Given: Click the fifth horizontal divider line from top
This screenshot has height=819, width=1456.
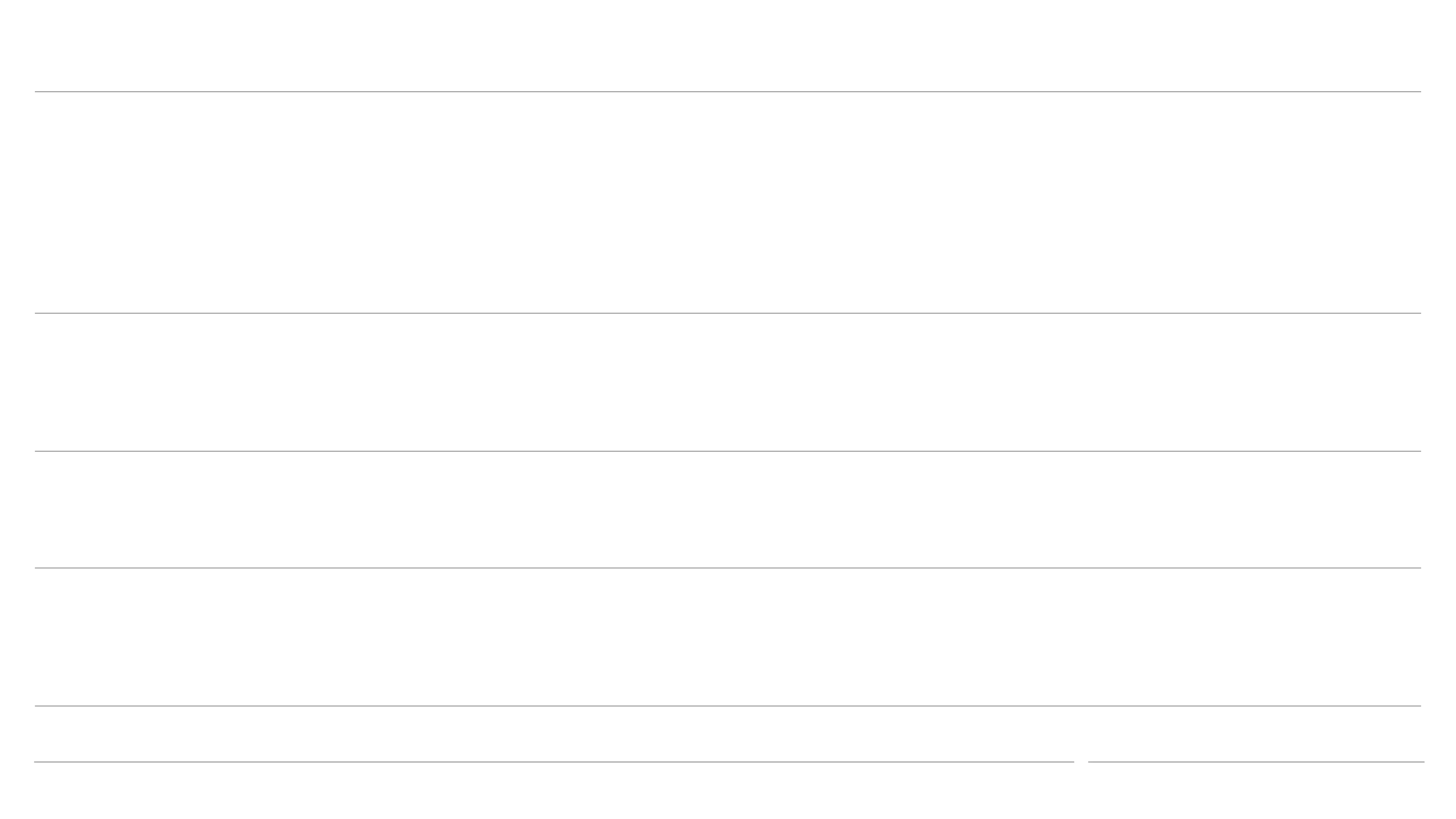Looking at the screenshot, I should pyautogui.click(x=728, y=706).
